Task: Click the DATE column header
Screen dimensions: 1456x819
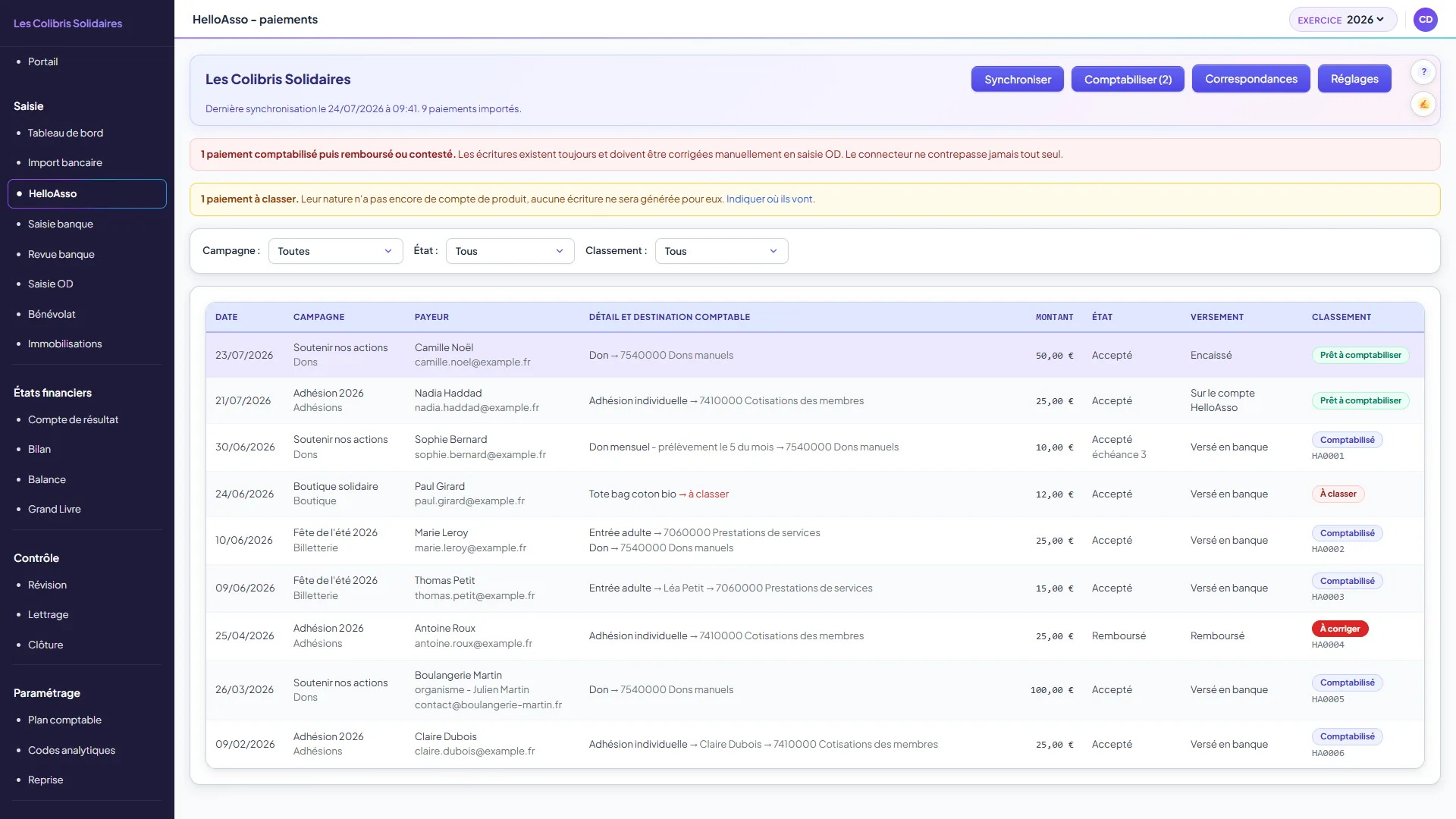Action: [x=226, y=317]
